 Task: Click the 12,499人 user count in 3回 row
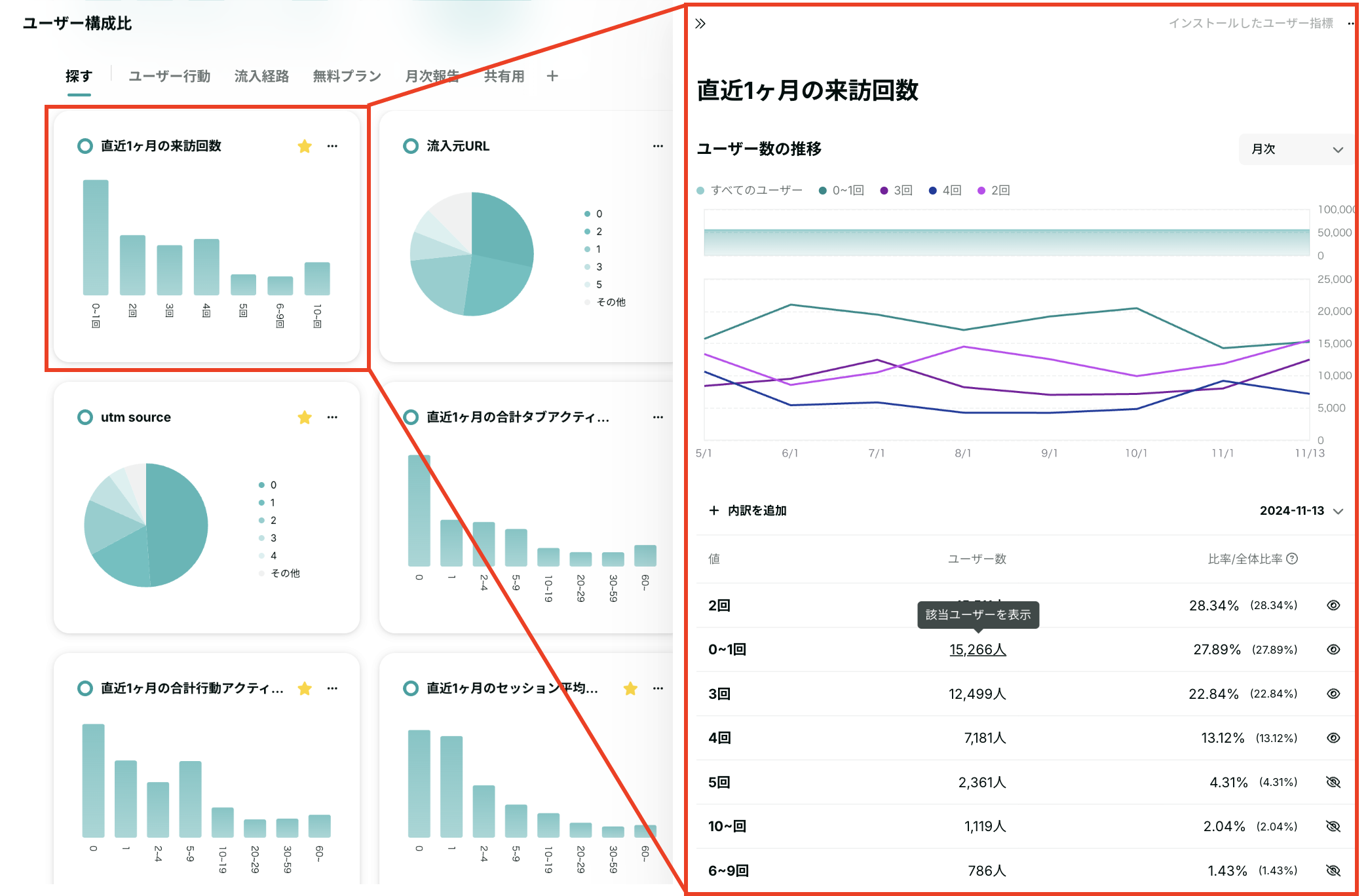977,694
